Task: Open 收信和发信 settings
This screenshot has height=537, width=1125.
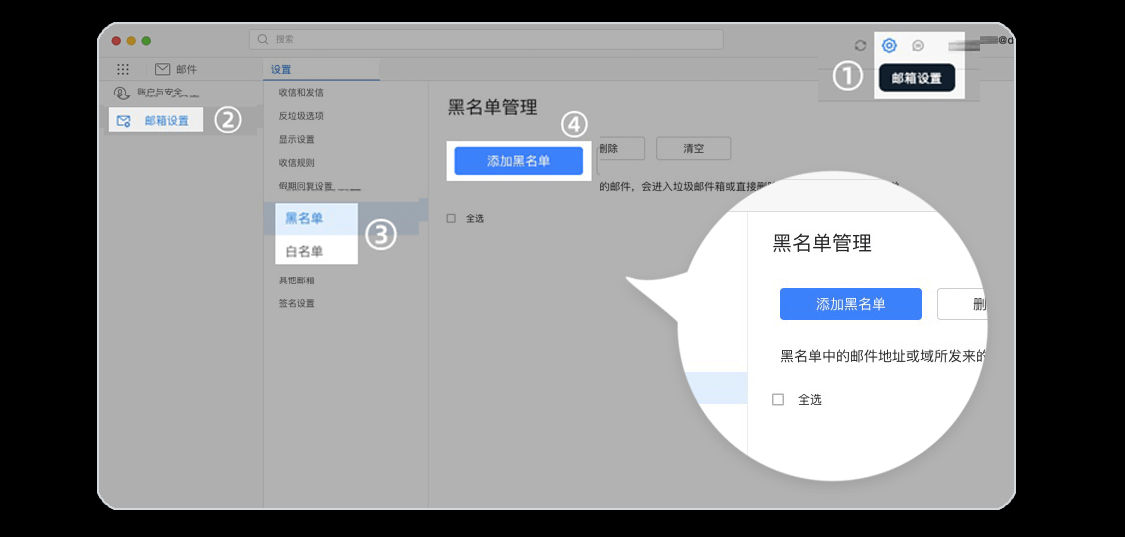Action: pyautogui.click(x=301, y=93)
